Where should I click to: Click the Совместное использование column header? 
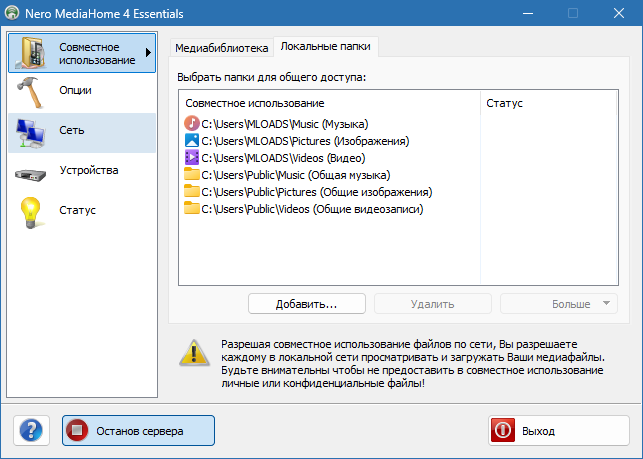tap(329, 103)
